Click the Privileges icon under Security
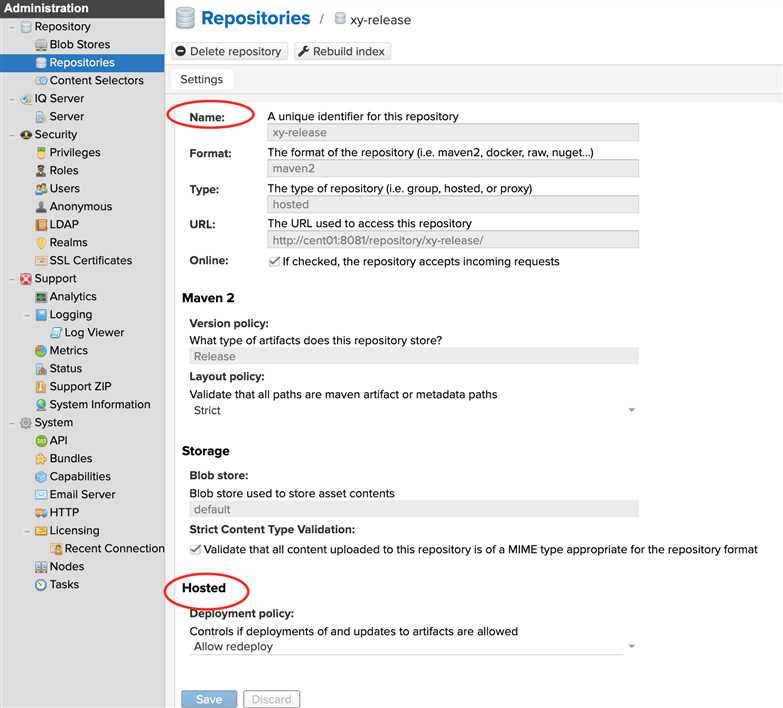 [x=41, y=153]
